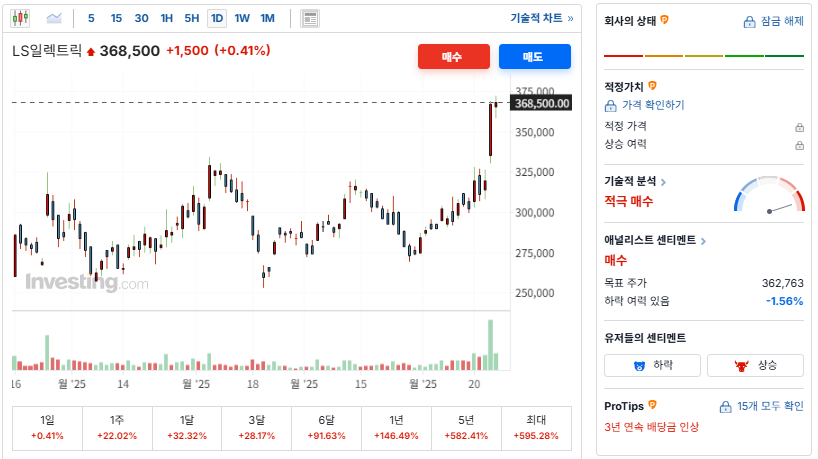Open 애널리스트 센티멘트 details chevron
The image size is (818, 459).
click(703, 241)
